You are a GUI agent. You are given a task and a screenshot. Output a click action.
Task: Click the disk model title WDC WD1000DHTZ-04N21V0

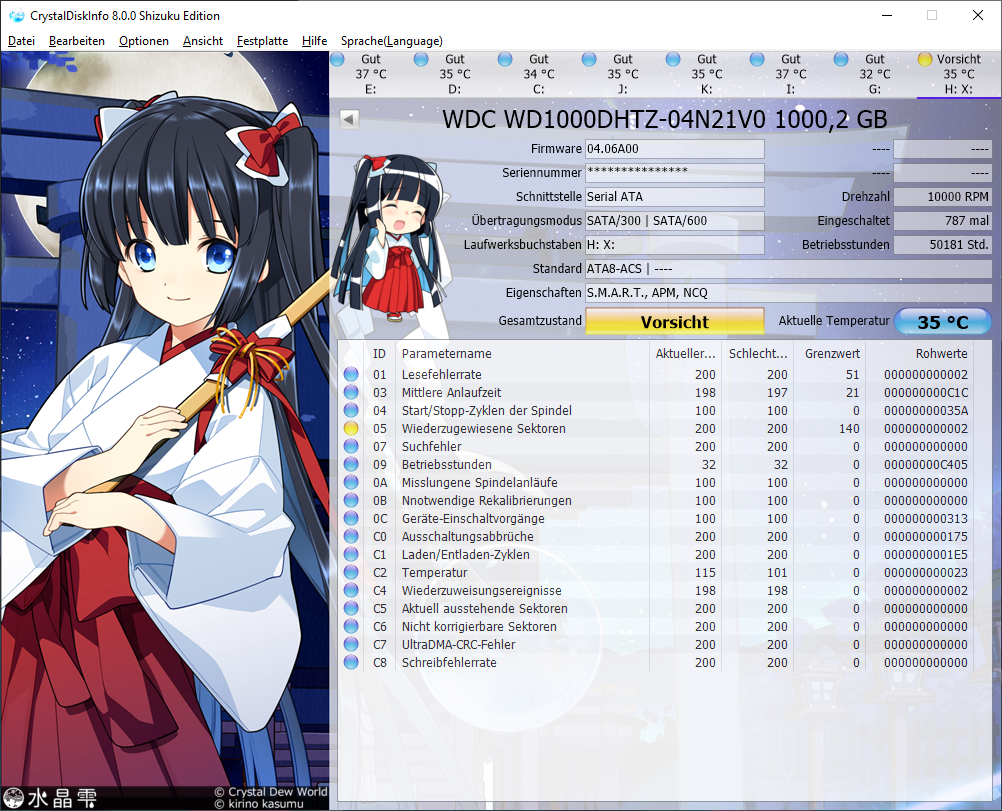coord(665,120)
